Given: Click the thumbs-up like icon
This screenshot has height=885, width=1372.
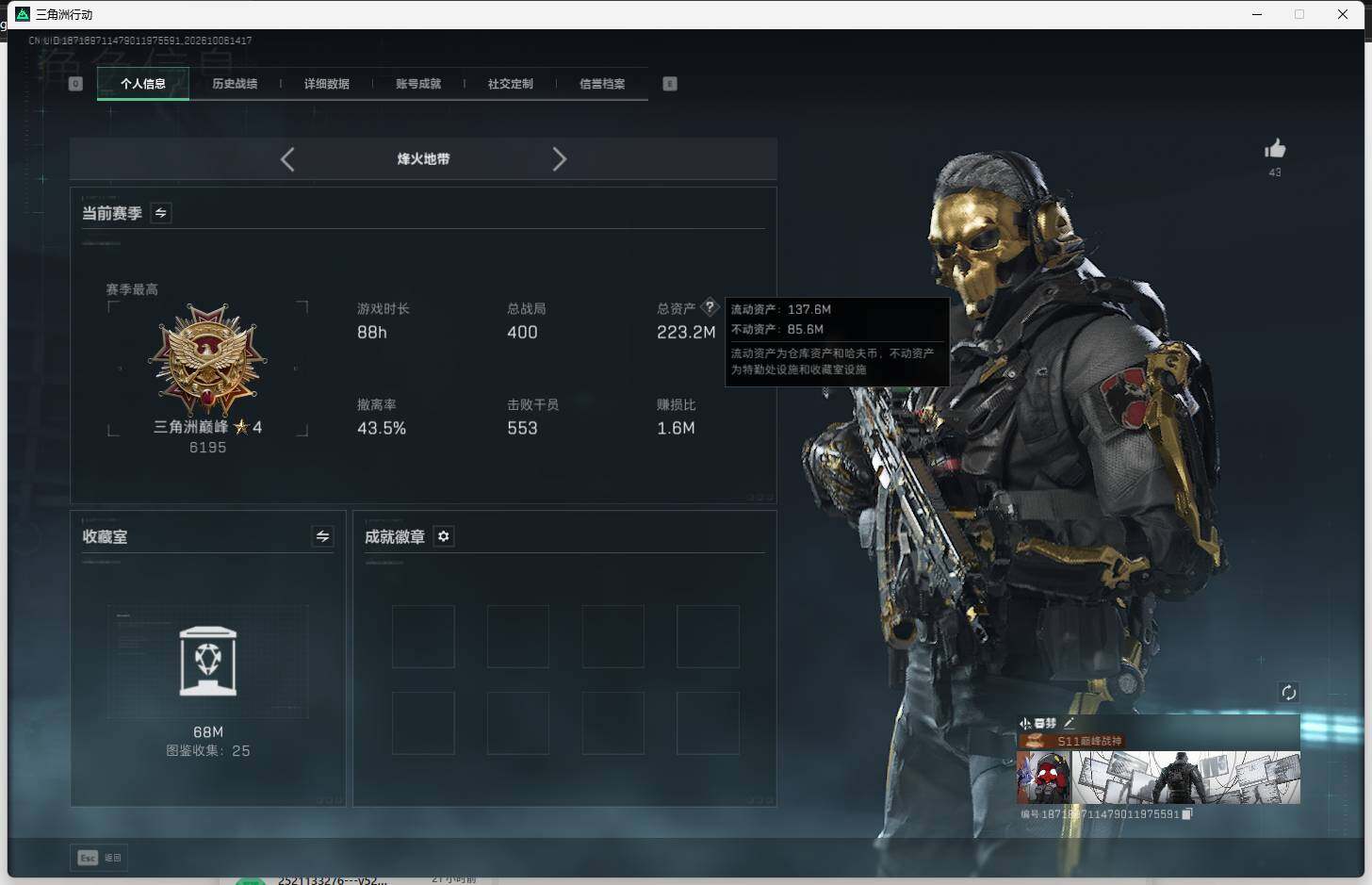Looking at the screenshot, I should coord(1275,149).
